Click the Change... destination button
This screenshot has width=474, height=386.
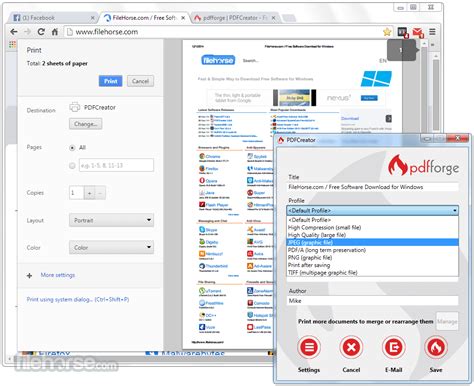[86, 124]
